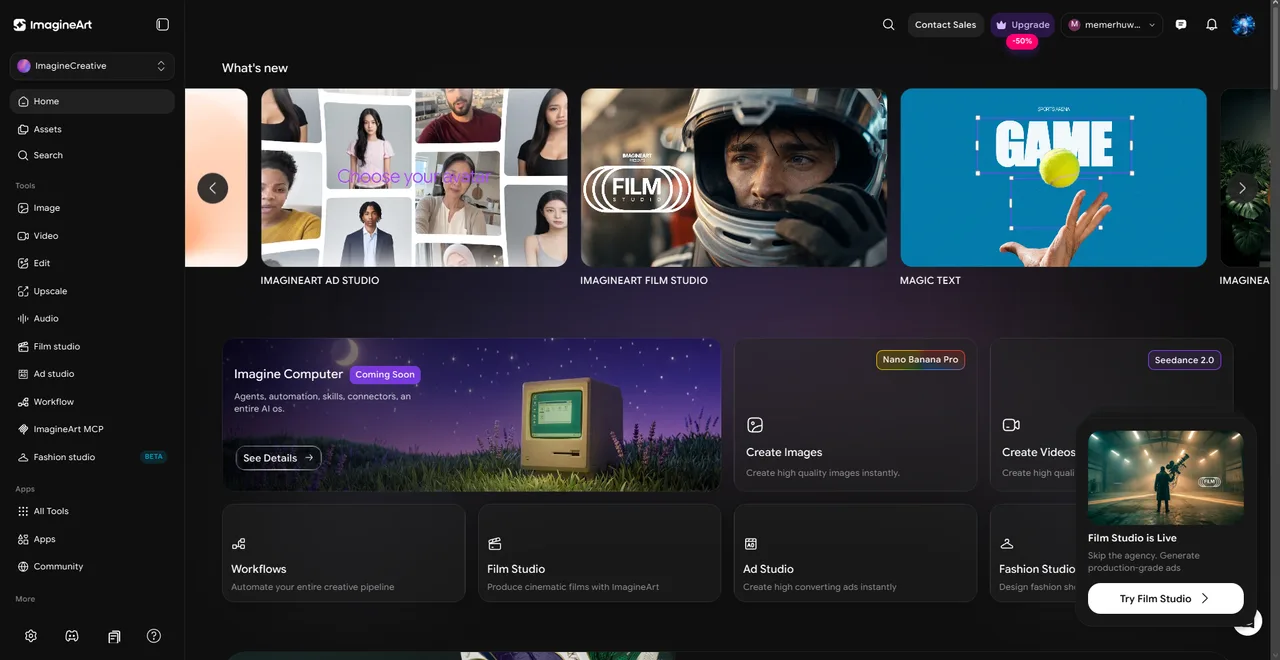Click the Community globe icon
The image size is (1280, 660).
23,566
